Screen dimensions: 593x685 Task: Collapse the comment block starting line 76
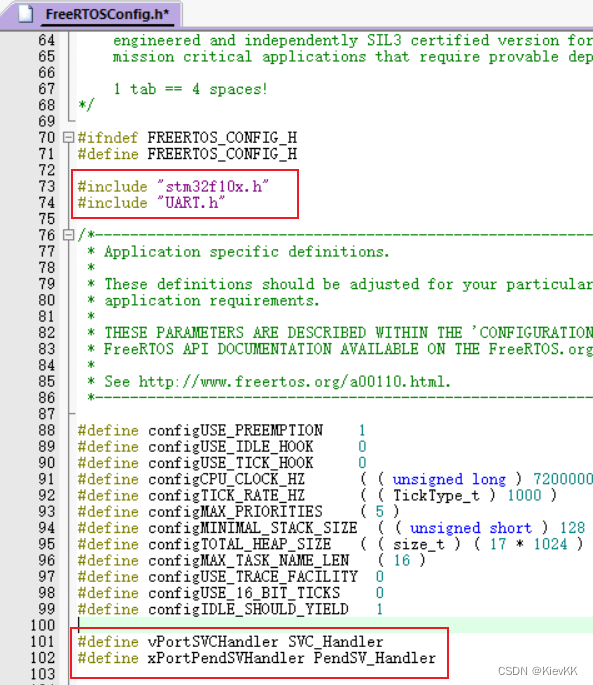click(x=68, y=235)
